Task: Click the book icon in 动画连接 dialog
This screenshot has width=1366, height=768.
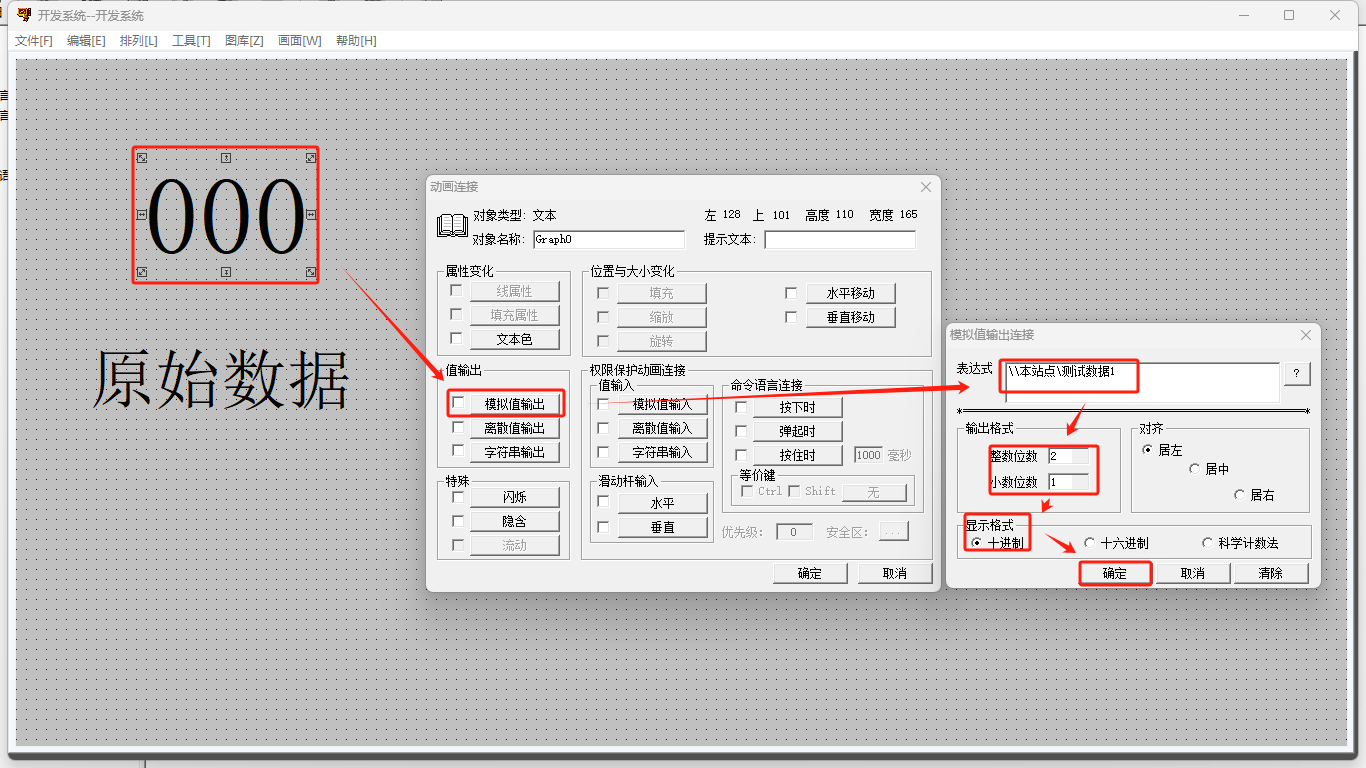Action: coord(452,226)
